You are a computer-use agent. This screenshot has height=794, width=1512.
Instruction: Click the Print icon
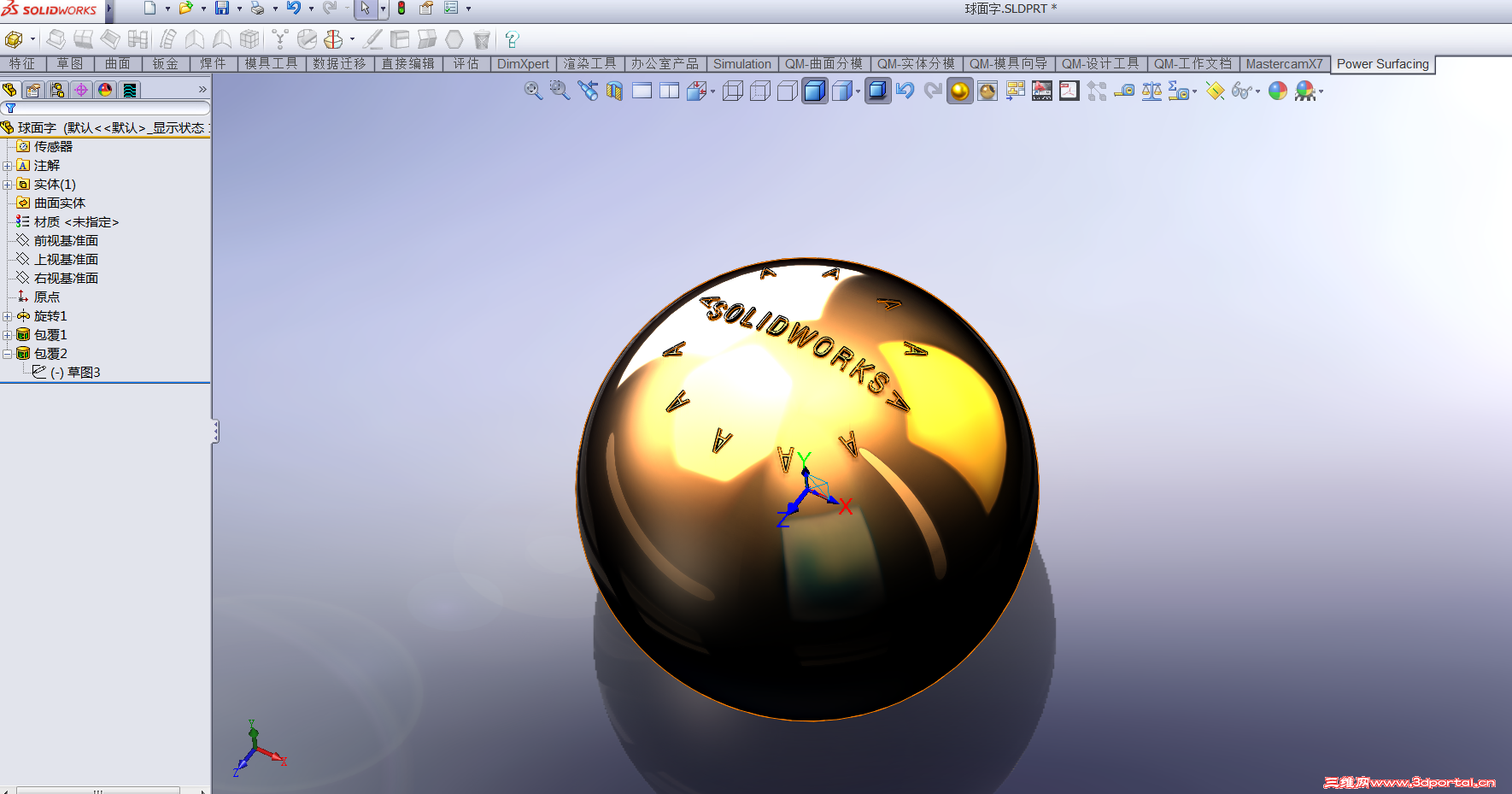point(257,9)
